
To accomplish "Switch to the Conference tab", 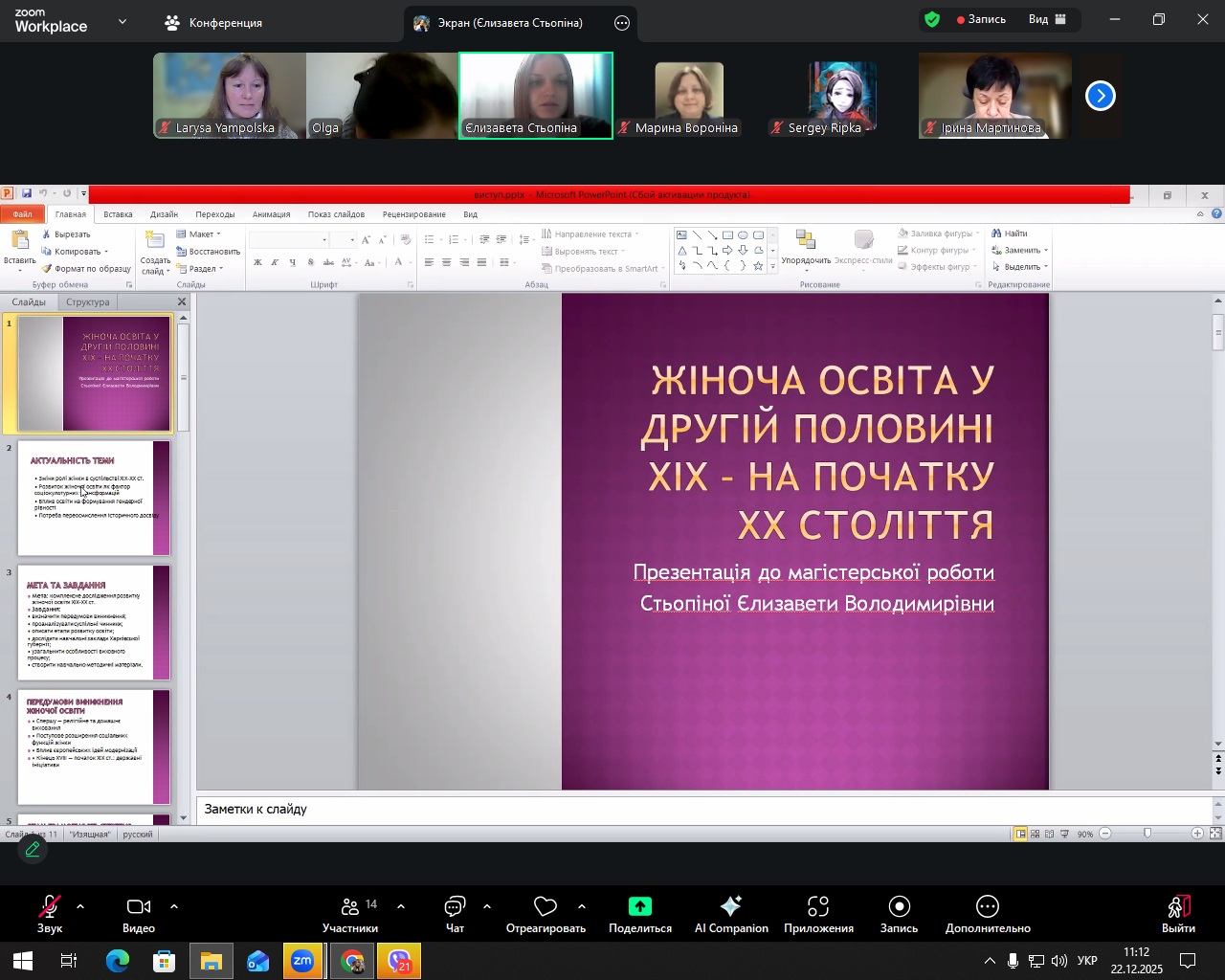I will (214, 22).
